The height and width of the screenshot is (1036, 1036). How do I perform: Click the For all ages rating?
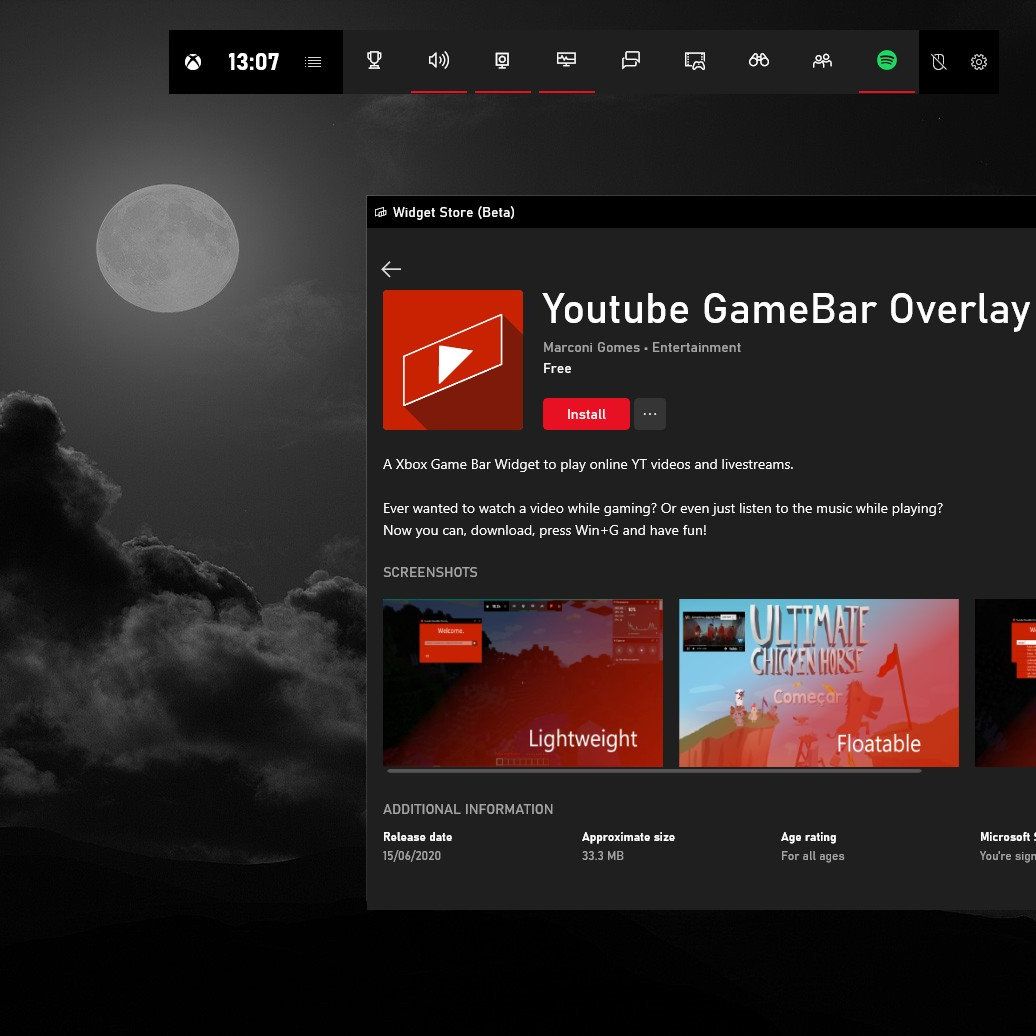pos(813,856)
